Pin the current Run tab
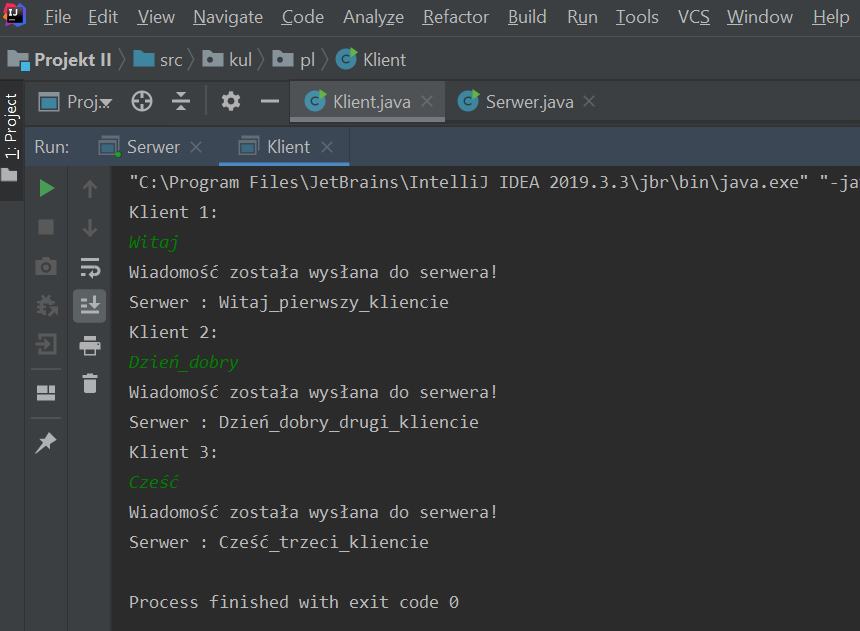 click(45, 442)
